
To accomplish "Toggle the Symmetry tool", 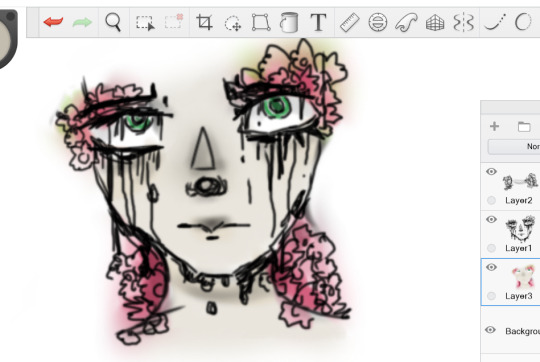I will 464,22.
